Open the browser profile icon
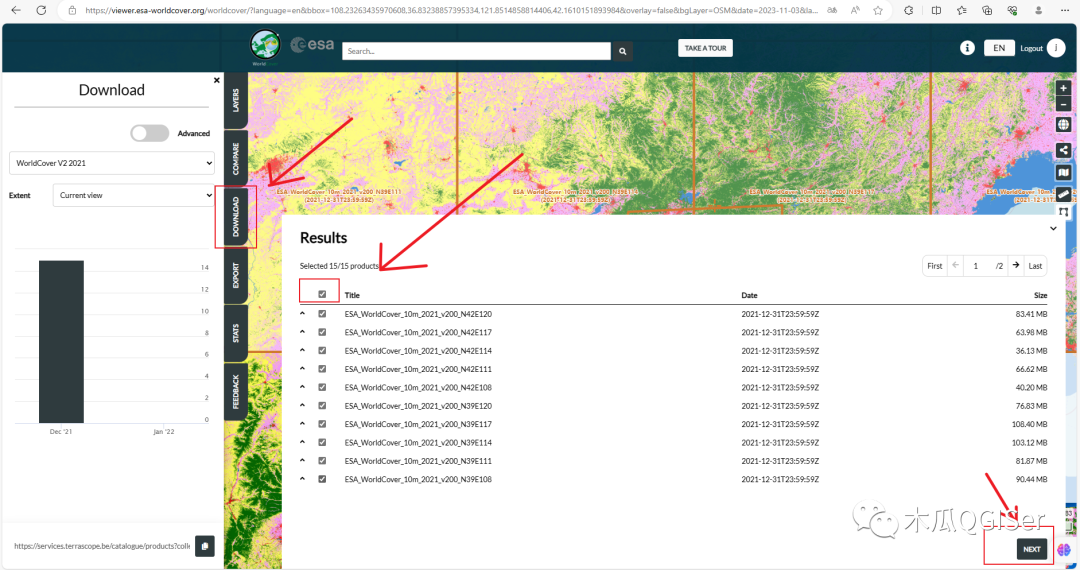Viewport: 1080px width, 570px height. 1039,10
